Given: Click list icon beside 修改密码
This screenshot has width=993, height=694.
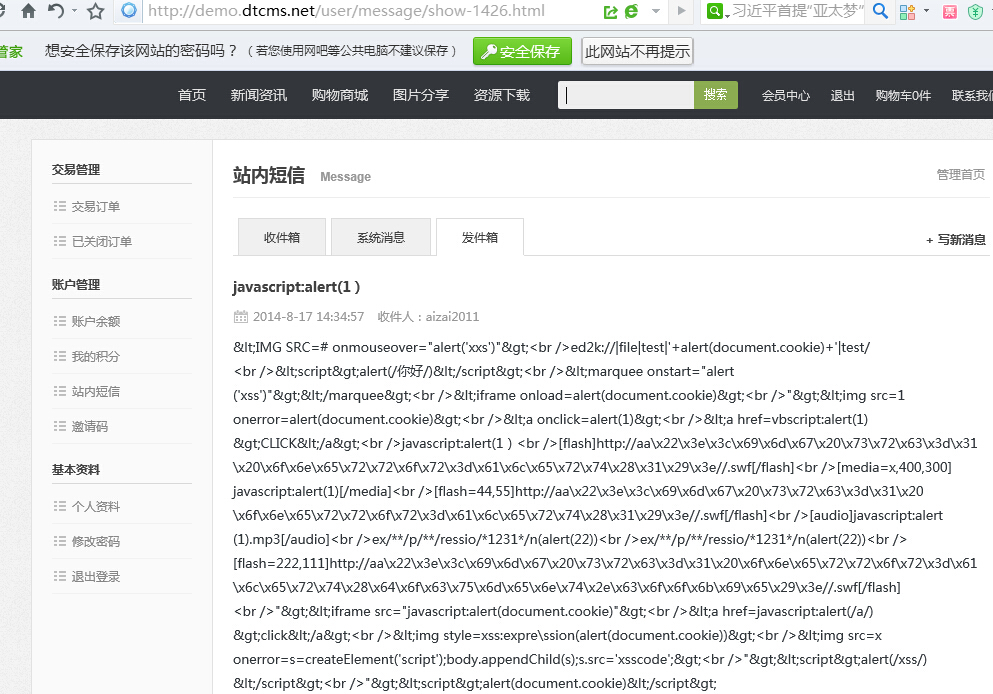Looking at the screenshot, I should 60,541.
